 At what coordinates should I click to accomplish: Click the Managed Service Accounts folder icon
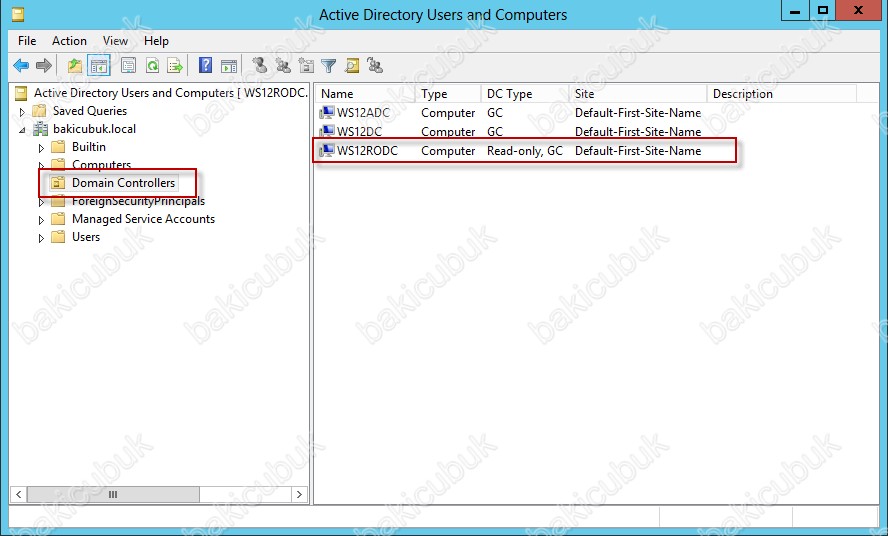58,219
